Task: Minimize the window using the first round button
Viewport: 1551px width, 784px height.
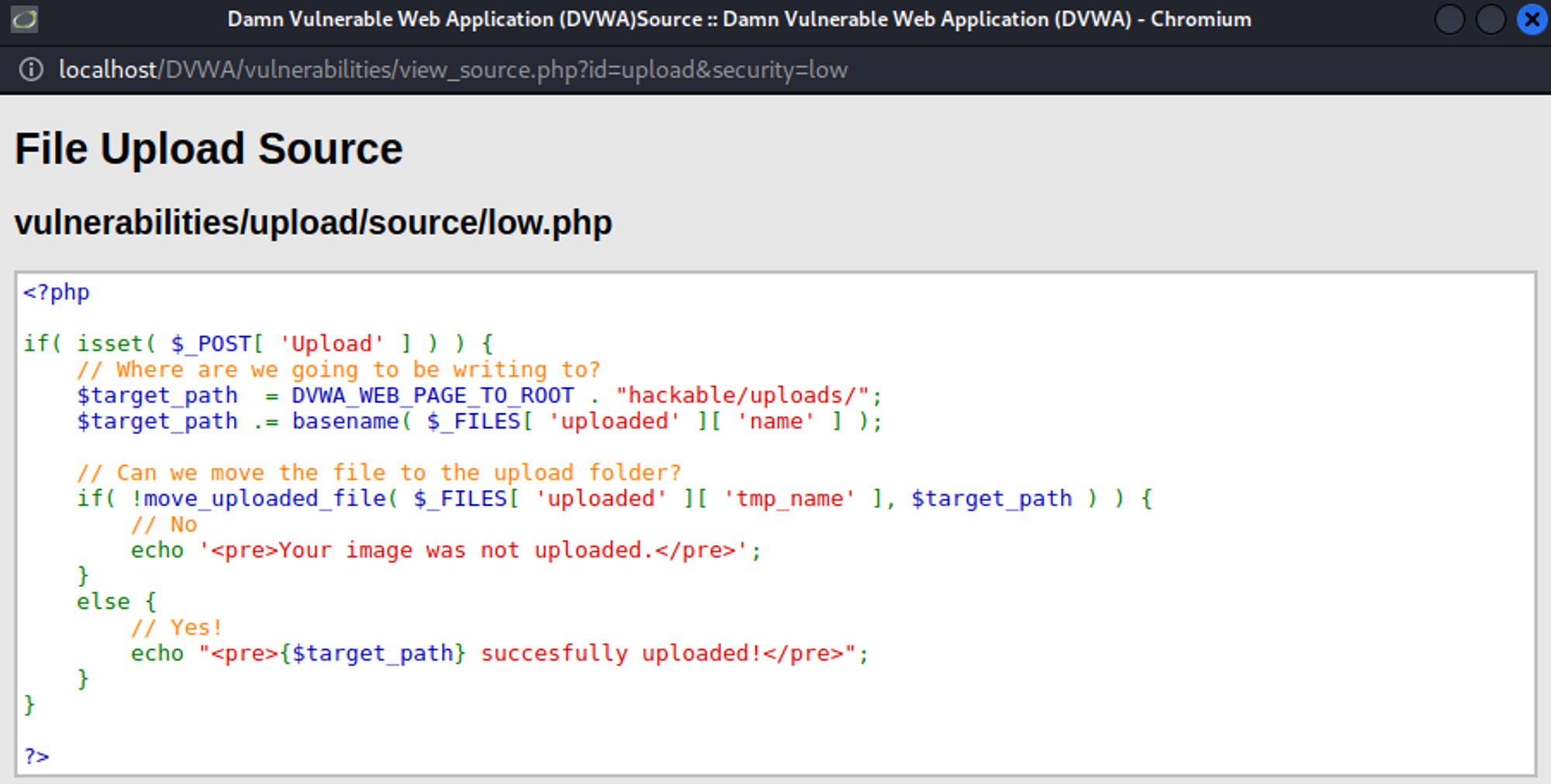Action: (x=1449, y=19)
